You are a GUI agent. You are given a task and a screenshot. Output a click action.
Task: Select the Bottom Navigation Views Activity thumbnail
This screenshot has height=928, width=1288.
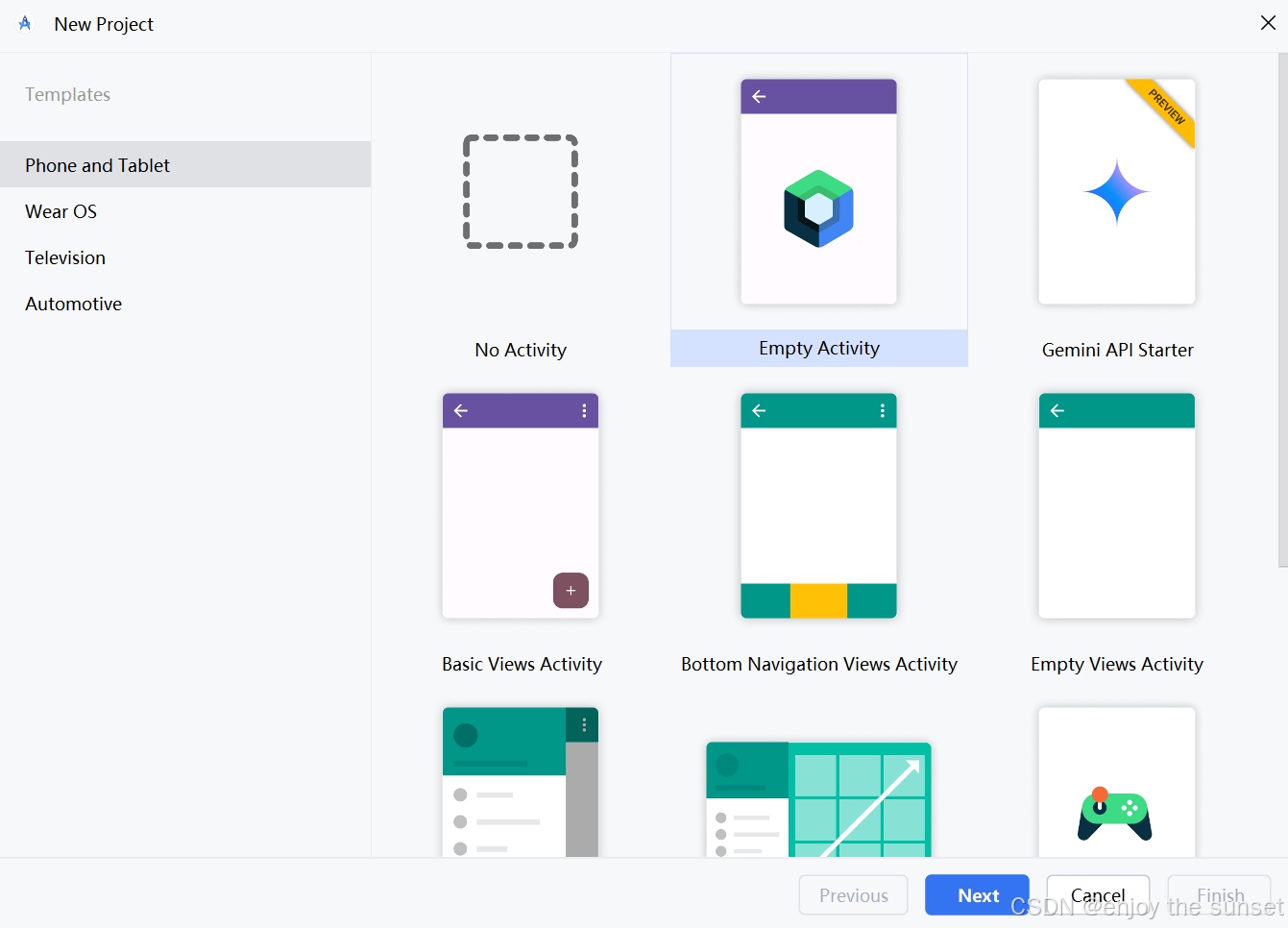pos(818,505)
